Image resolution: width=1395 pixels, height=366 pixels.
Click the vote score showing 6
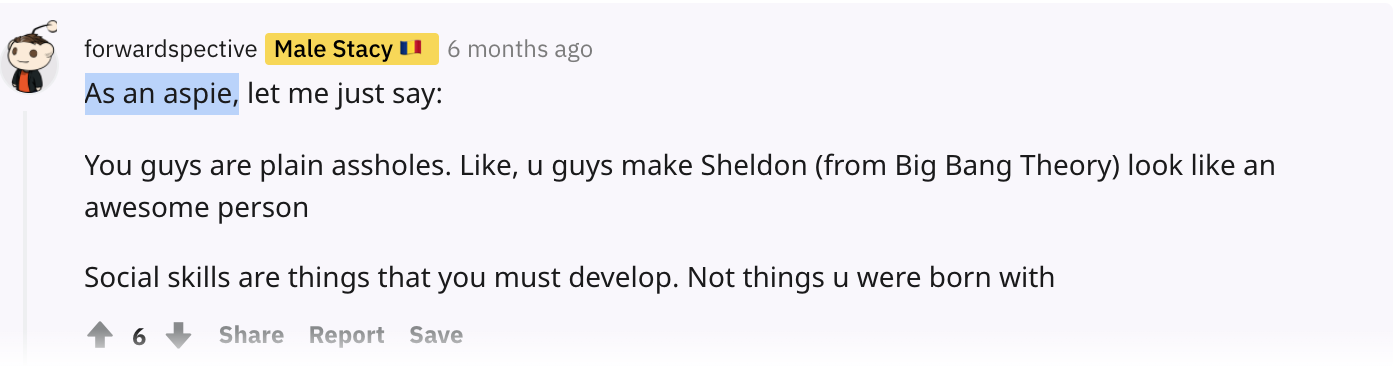coord(139,336)
